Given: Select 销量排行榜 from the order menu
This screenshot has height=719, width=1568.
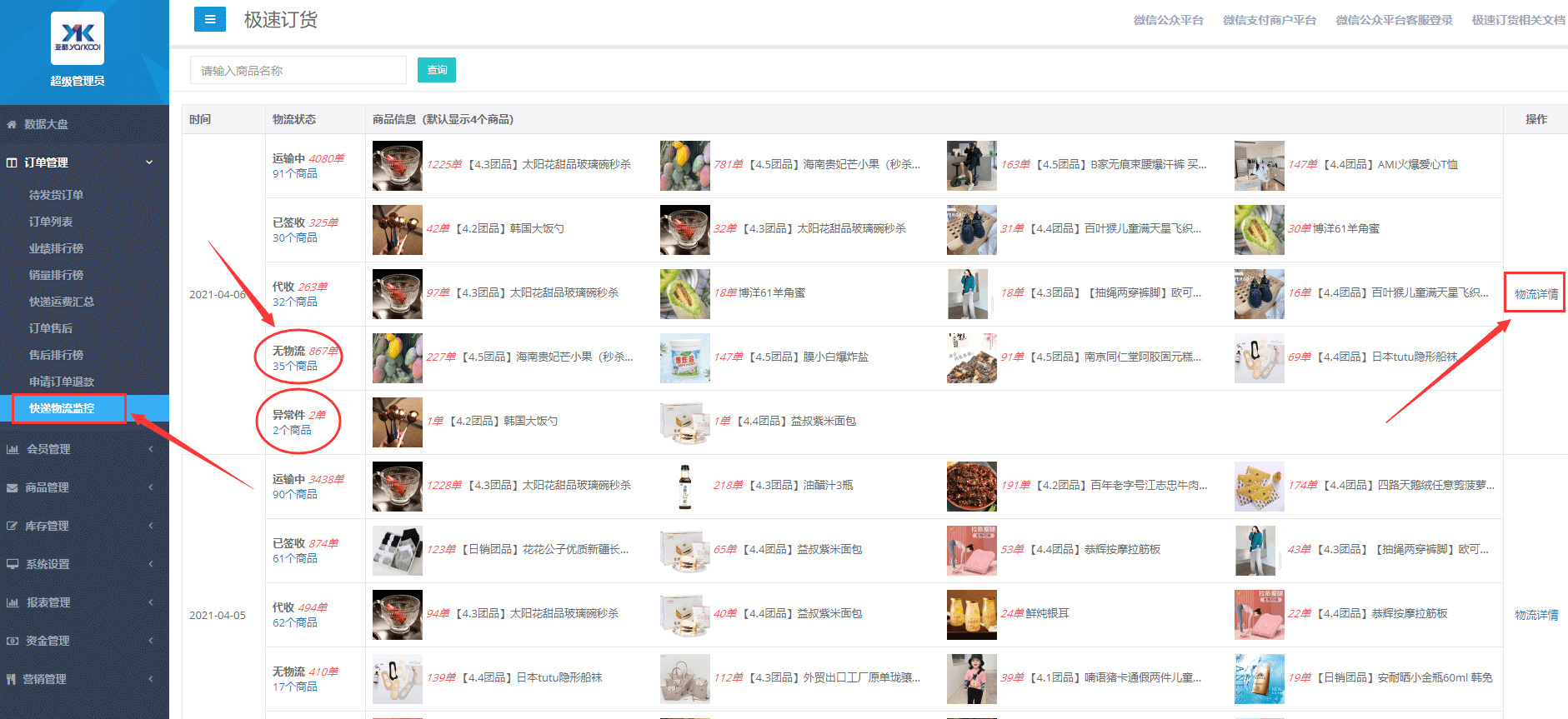Looking at the screenshot, I should (56, 275).
